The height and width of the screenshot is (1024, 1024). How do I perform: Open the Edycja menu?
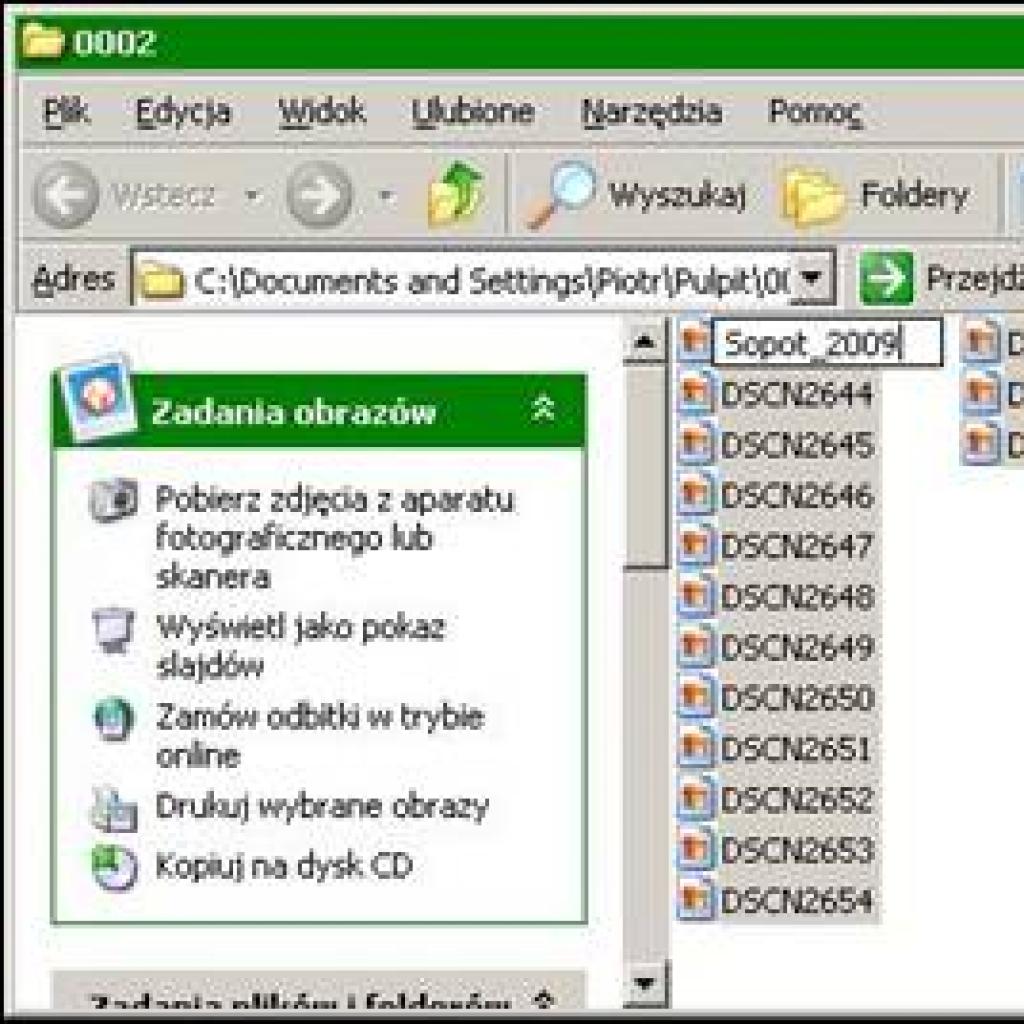(x=184, y=112)
